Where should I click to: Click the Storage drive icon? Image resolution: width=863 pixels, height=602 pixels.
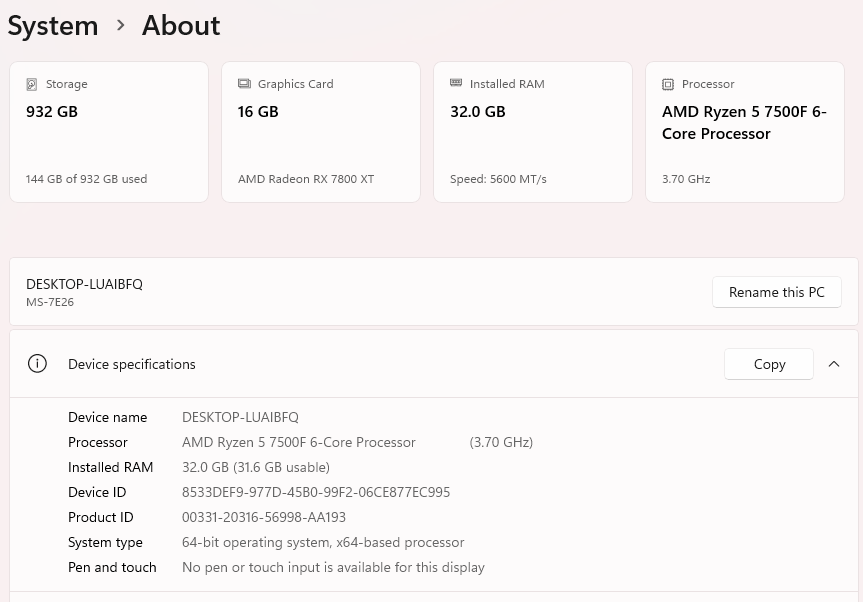tap(32, 85)
